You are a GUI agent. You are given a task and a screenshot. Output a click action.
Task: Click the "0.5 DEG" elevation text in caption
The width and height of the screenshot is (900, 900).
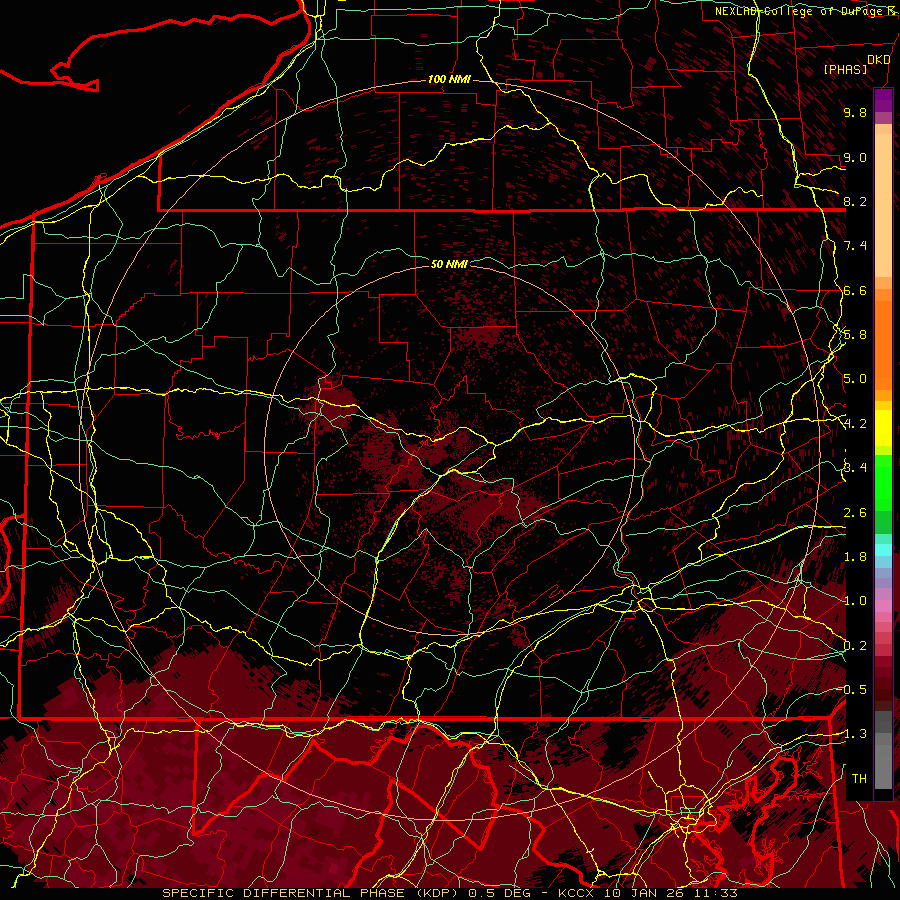[499, 893]
